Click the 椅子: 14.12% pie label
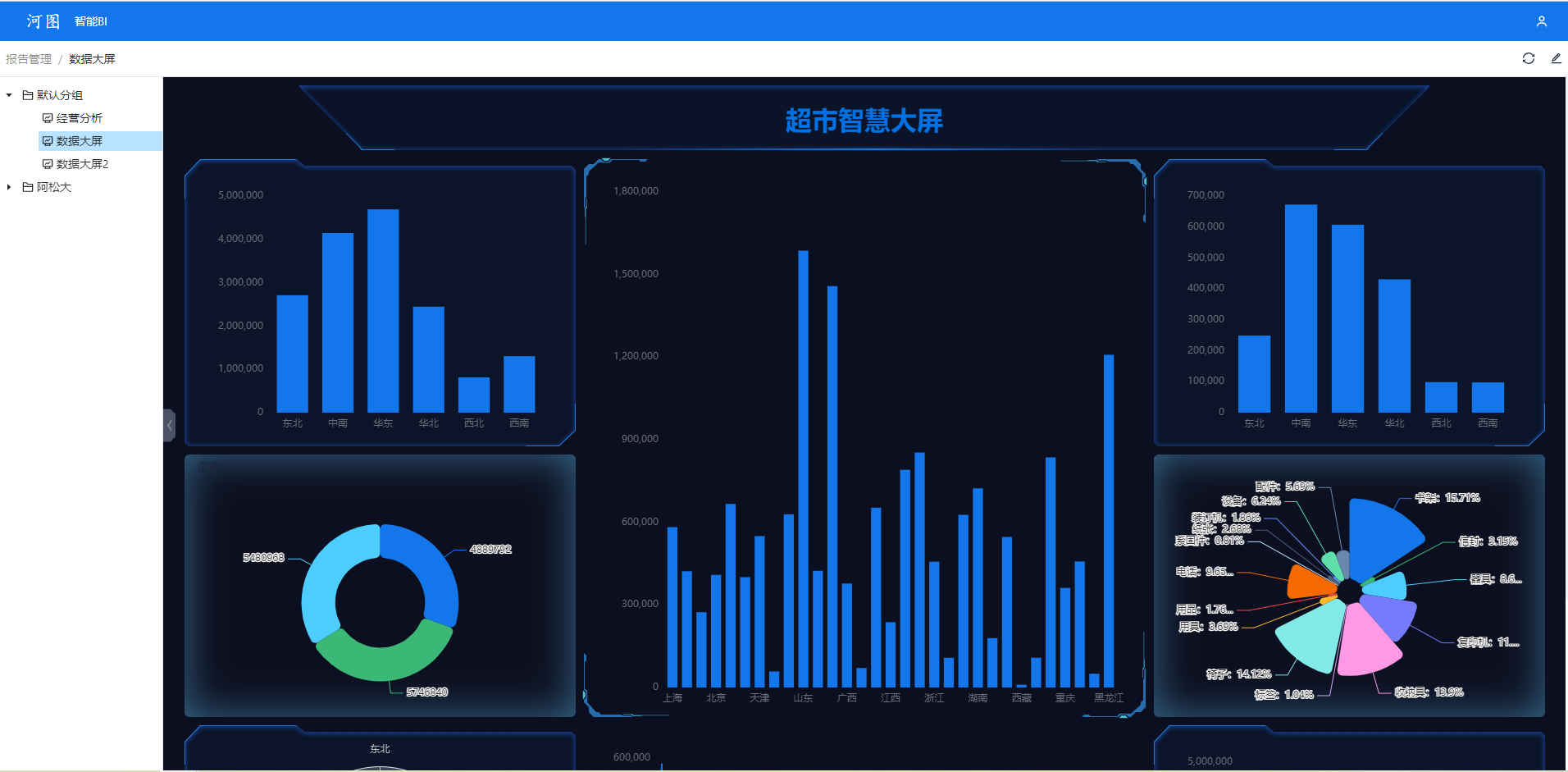This screenshot has width=1568, height=772. coord(1238,674)
